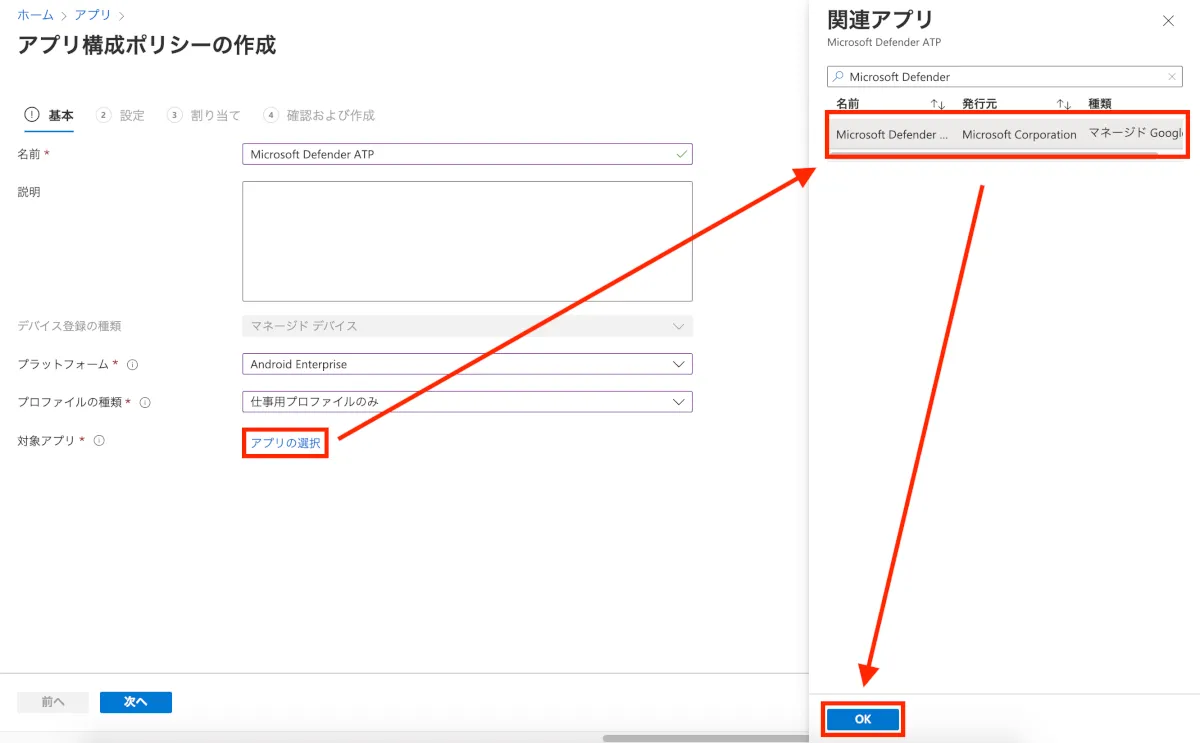Click the info icon next to プラットフォーム
This screenshot has height=743, width=1200.
[133, 364]
